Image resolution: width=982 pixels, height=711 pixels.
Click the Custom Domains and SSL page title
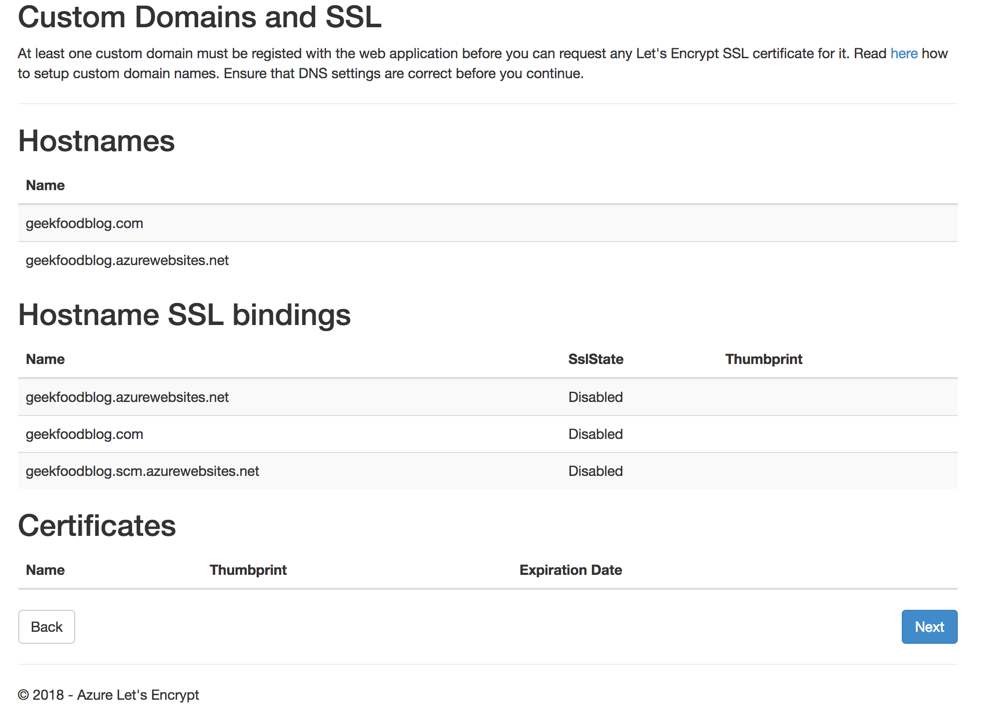tap(199, 17)
